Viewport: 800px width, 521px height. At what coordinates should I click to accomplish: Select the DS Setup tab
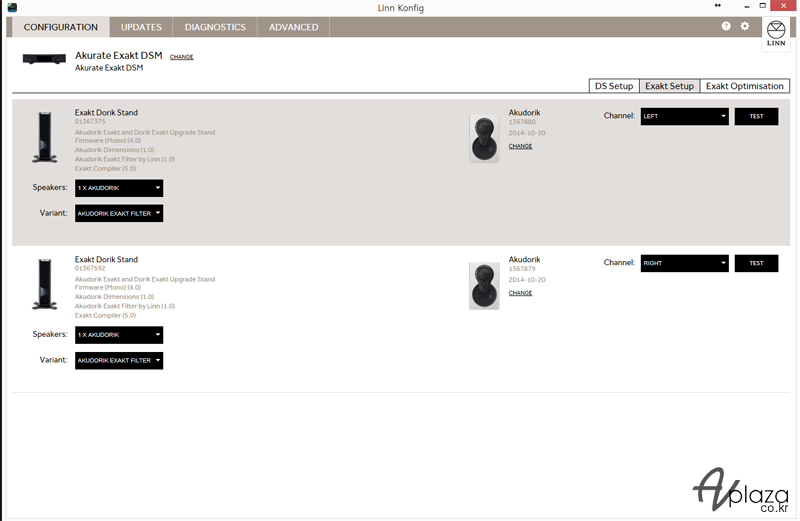coord(614,86)
